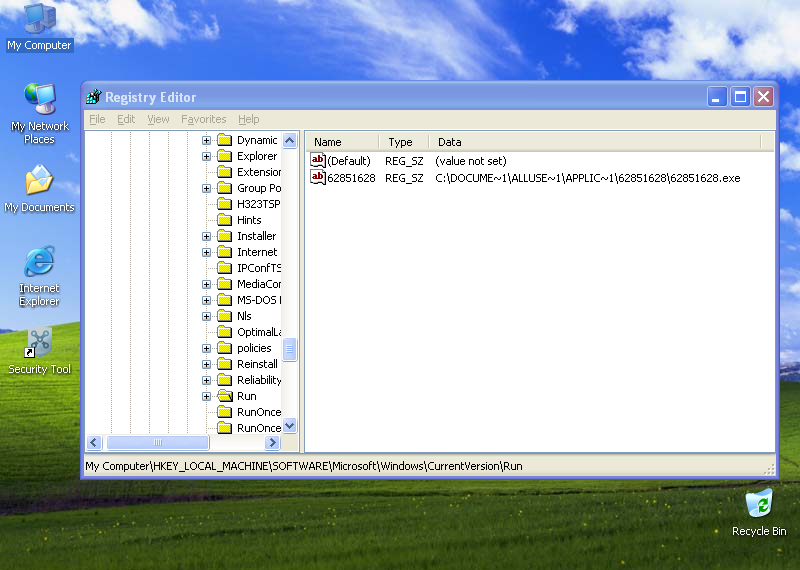The height and width of the screenshot is (570, 800).
Task: Select the Internet Explorer desktop icon
Action: (39, 276)
